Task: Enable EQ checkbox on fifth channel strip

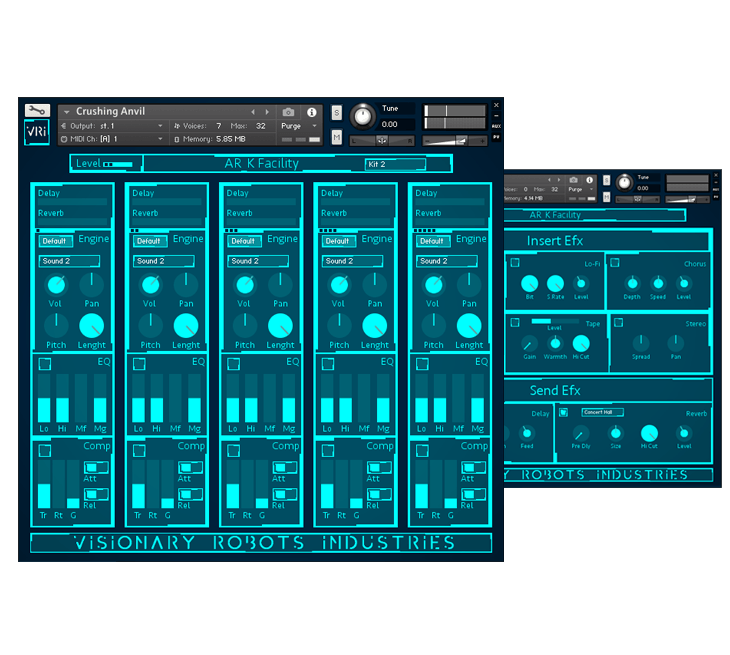Action: (x=422, y=364)
